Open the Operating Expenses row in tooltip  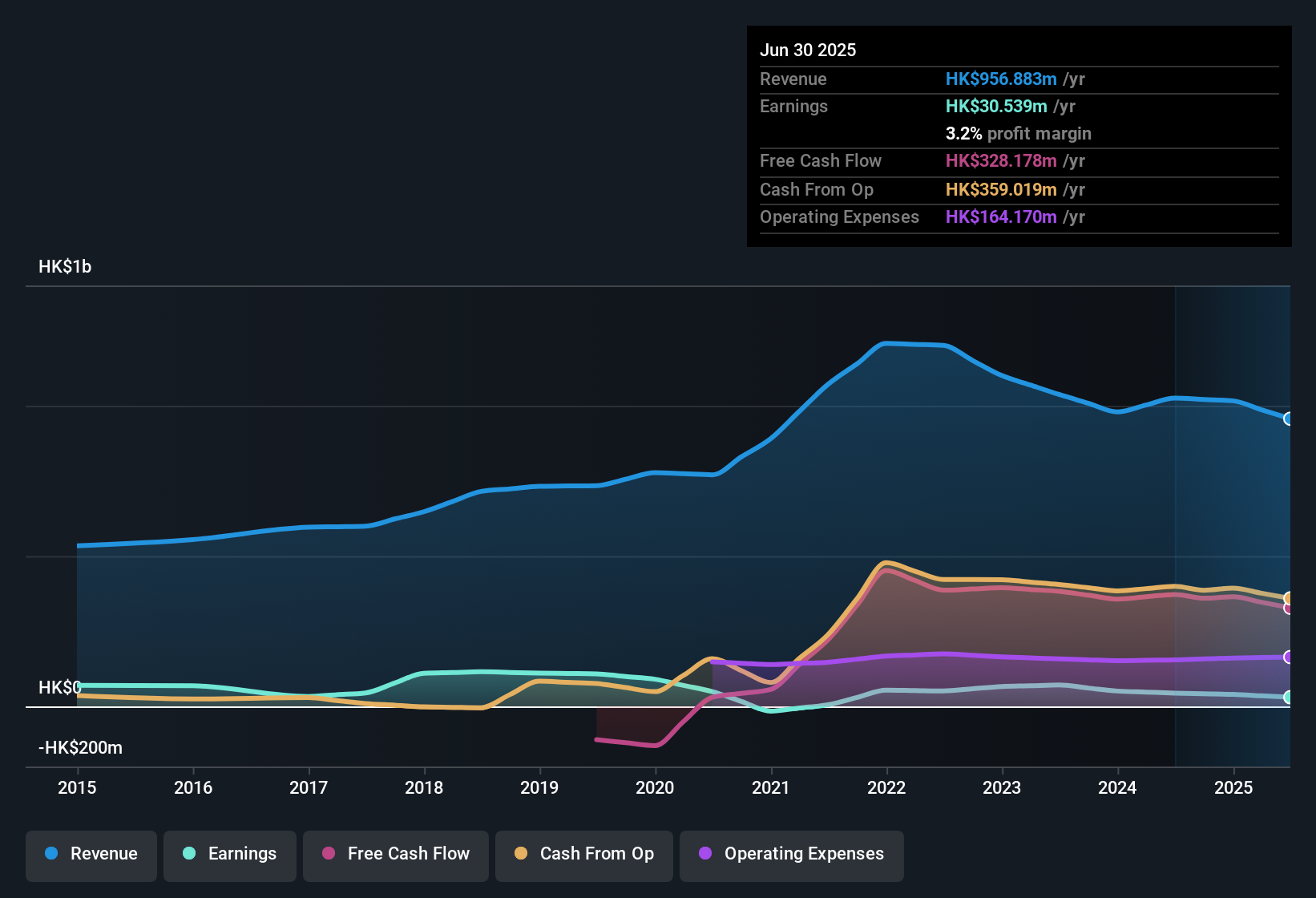[x=839, y=216]
